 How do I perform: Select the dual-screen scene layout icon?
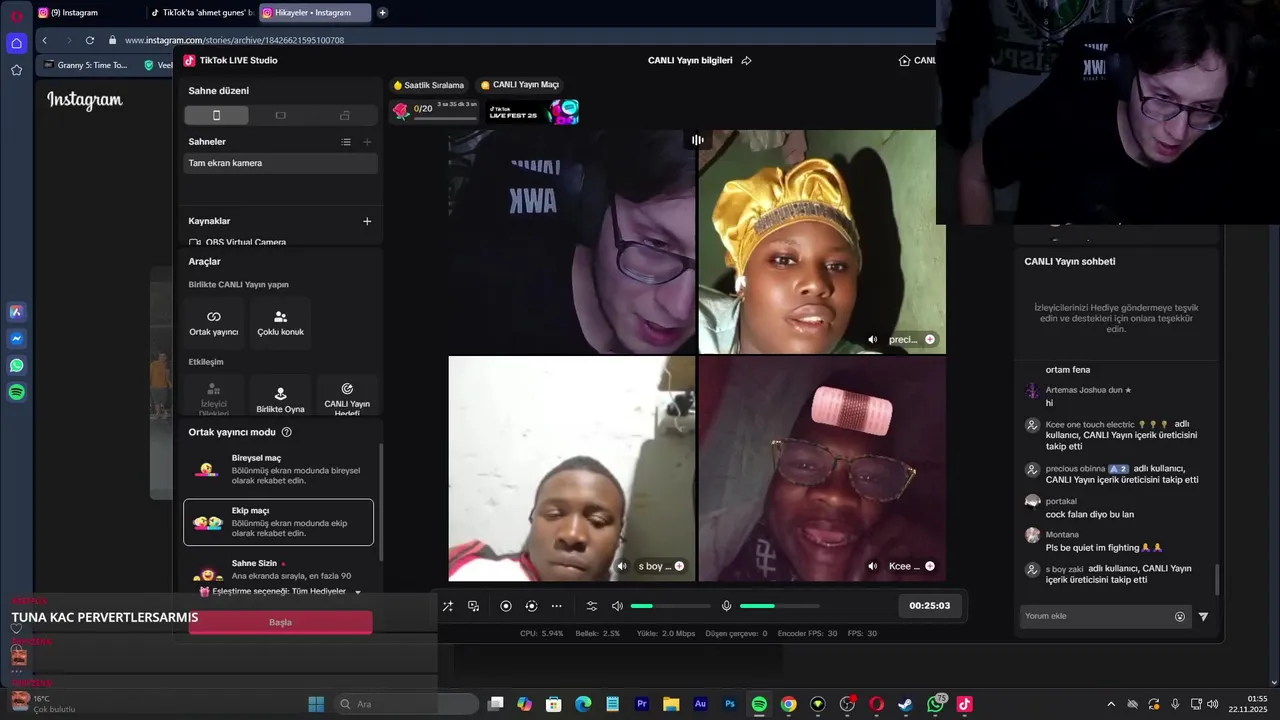point(344,116)
